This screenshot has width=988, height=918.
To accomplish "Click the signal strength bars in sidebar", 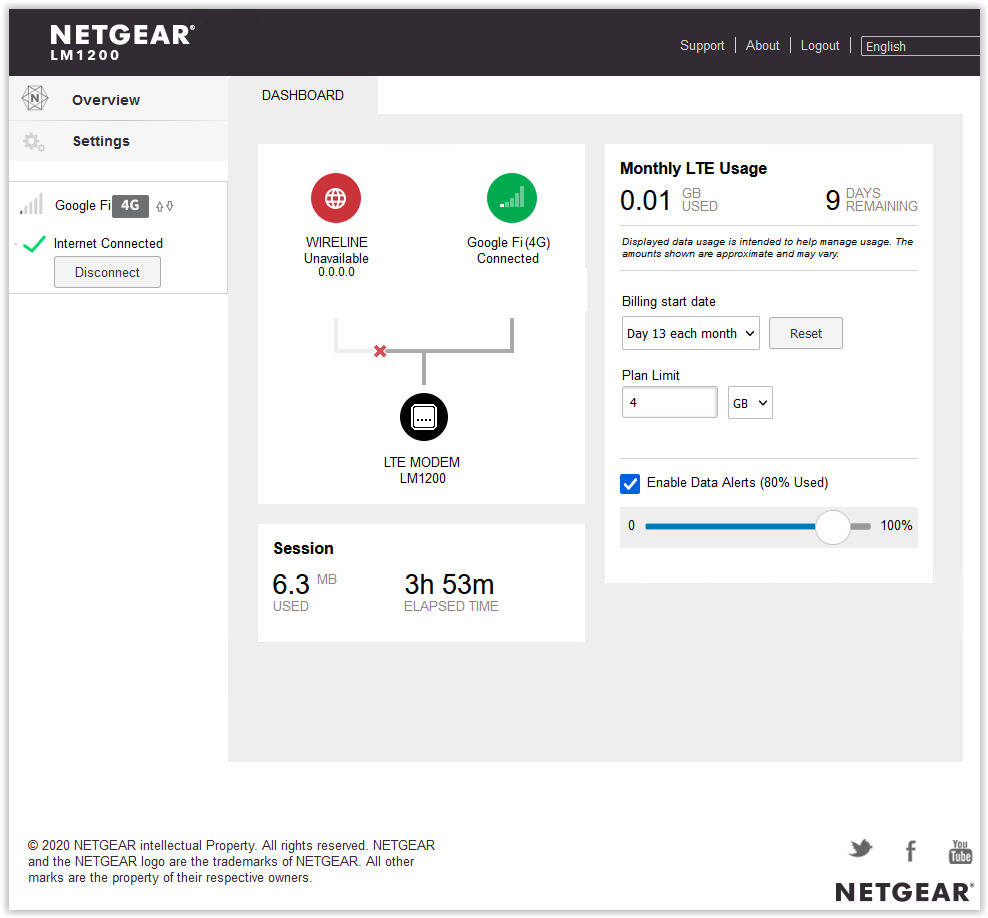I will [31, 205].
